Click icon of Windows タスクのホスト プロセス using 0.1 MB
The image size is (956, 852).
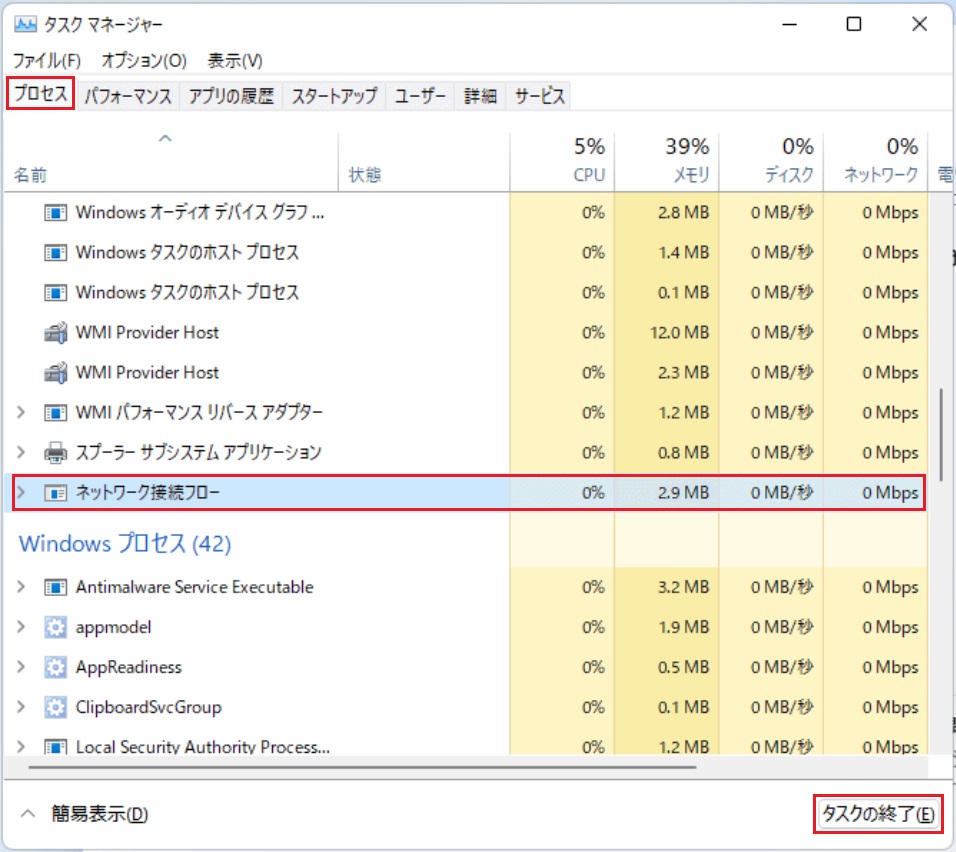pyautogui.click(x=55, y=293)
